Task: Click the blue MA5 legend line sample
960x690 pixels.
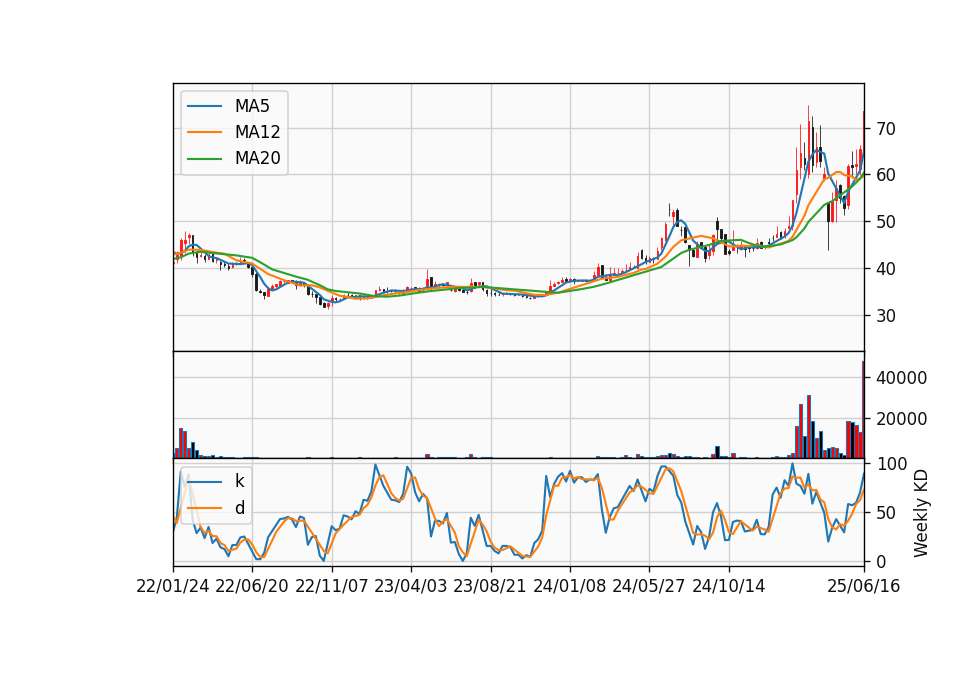Action: 204,106
